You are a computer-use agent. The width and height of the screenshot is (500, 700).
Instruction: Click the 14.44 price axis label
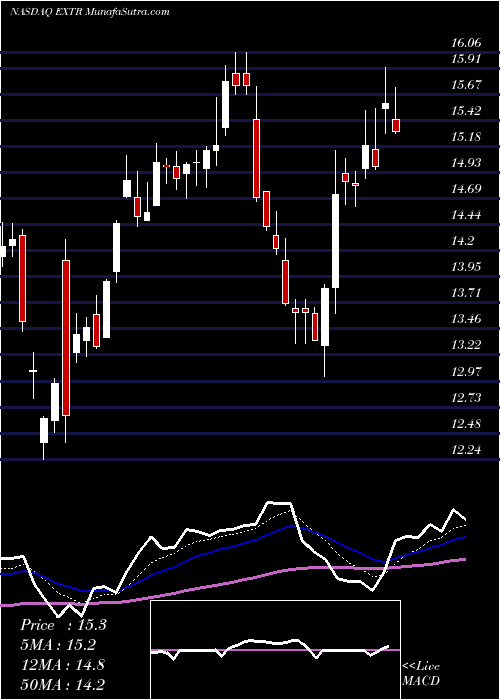(x=466, y=215)
